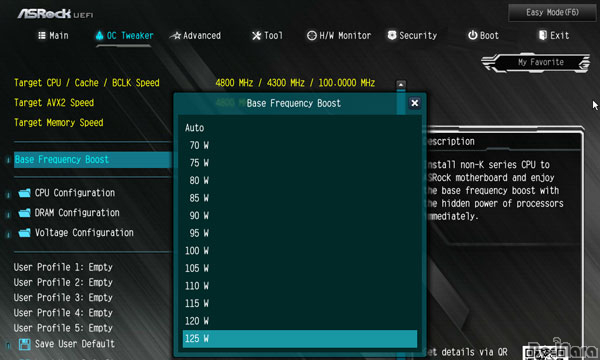Click the Main tab list icon
The image size is (600, 360).
[42, 36]
